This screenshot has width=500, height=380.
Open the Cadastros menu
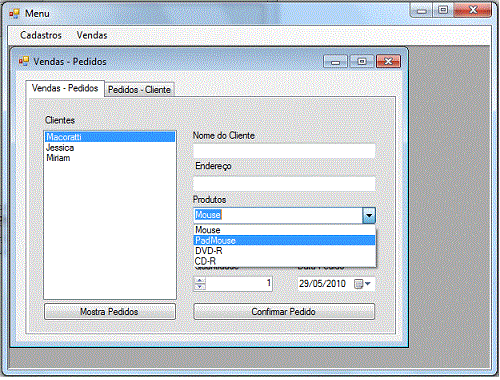(x=41, y=35)
